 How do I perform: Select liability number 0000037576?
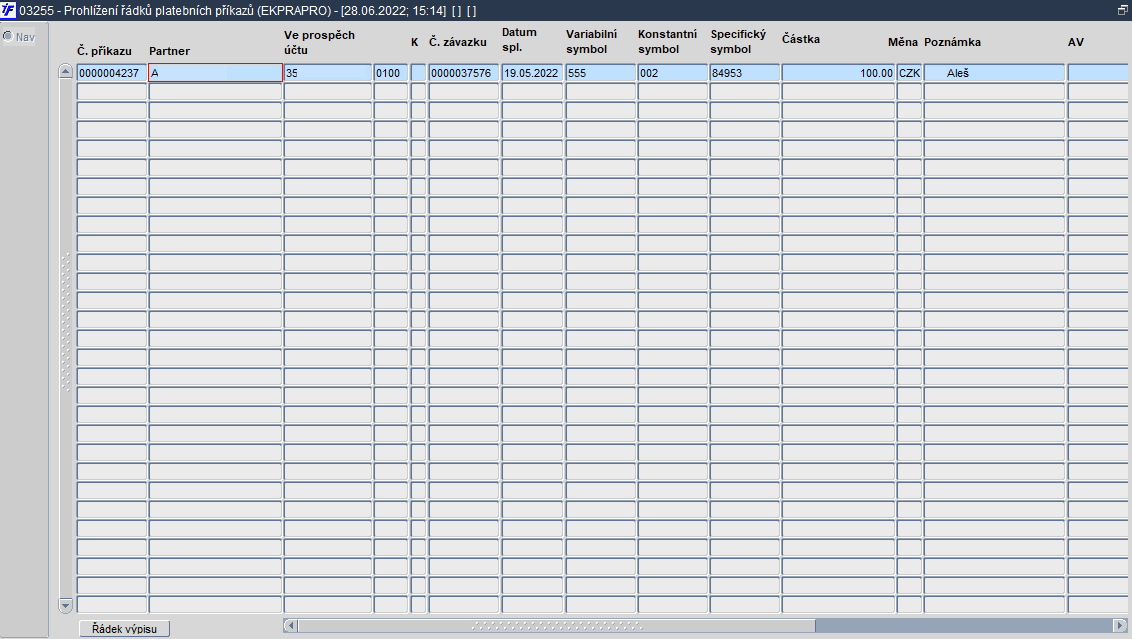pos(463,73)
